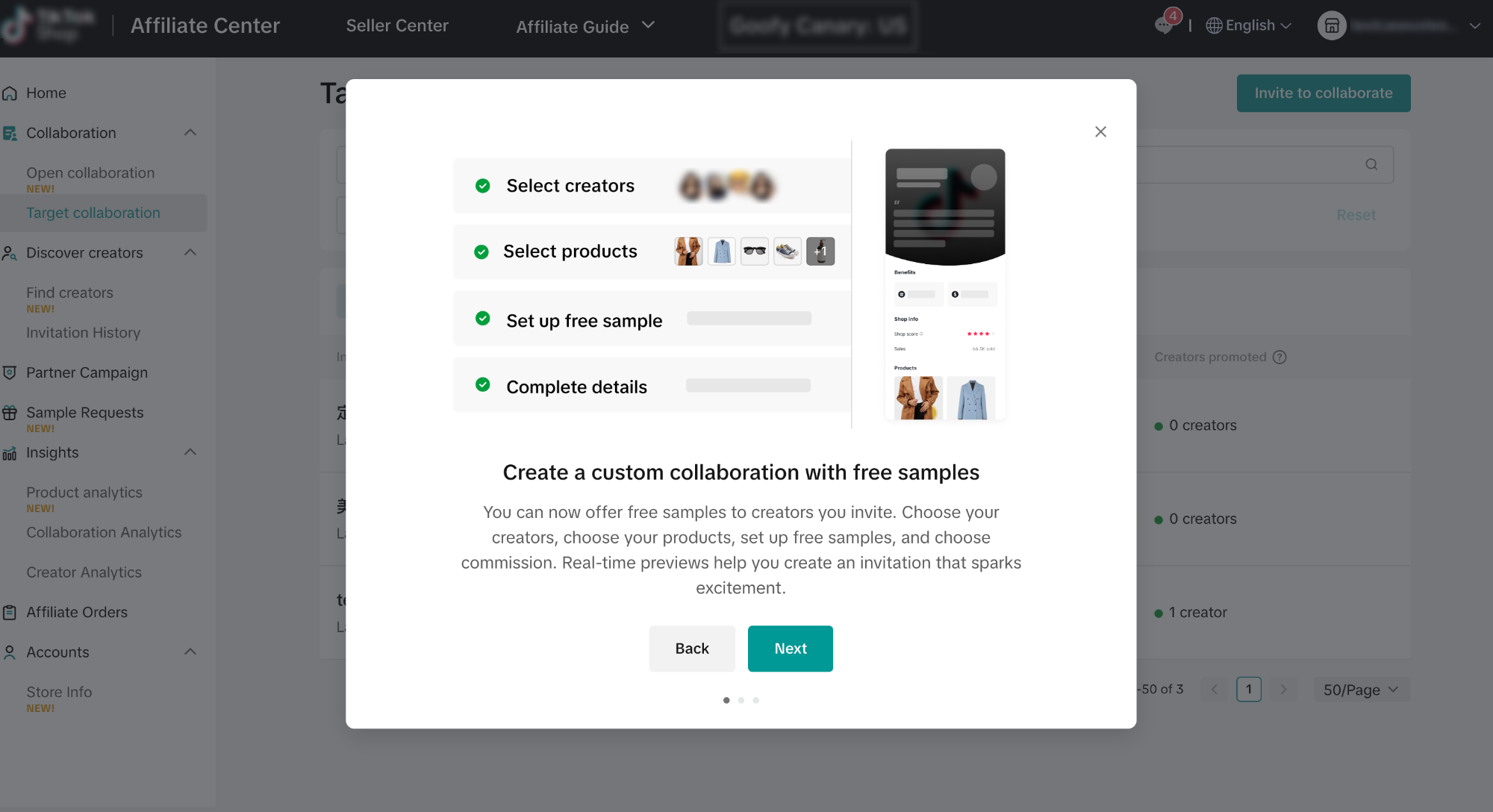Click the Sample Requests gift icon
The height and width of the screenshot is (812, 1493).
click(10, 413)
